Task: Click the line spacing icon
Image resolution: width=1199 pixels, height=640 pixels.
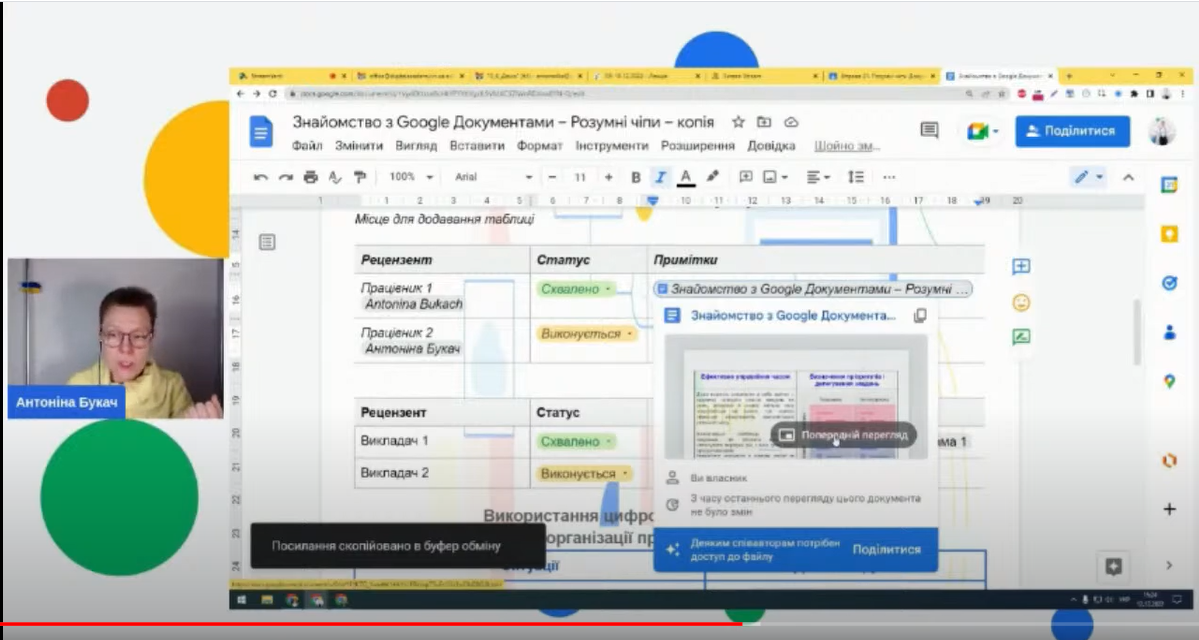Action: [856, 177]
